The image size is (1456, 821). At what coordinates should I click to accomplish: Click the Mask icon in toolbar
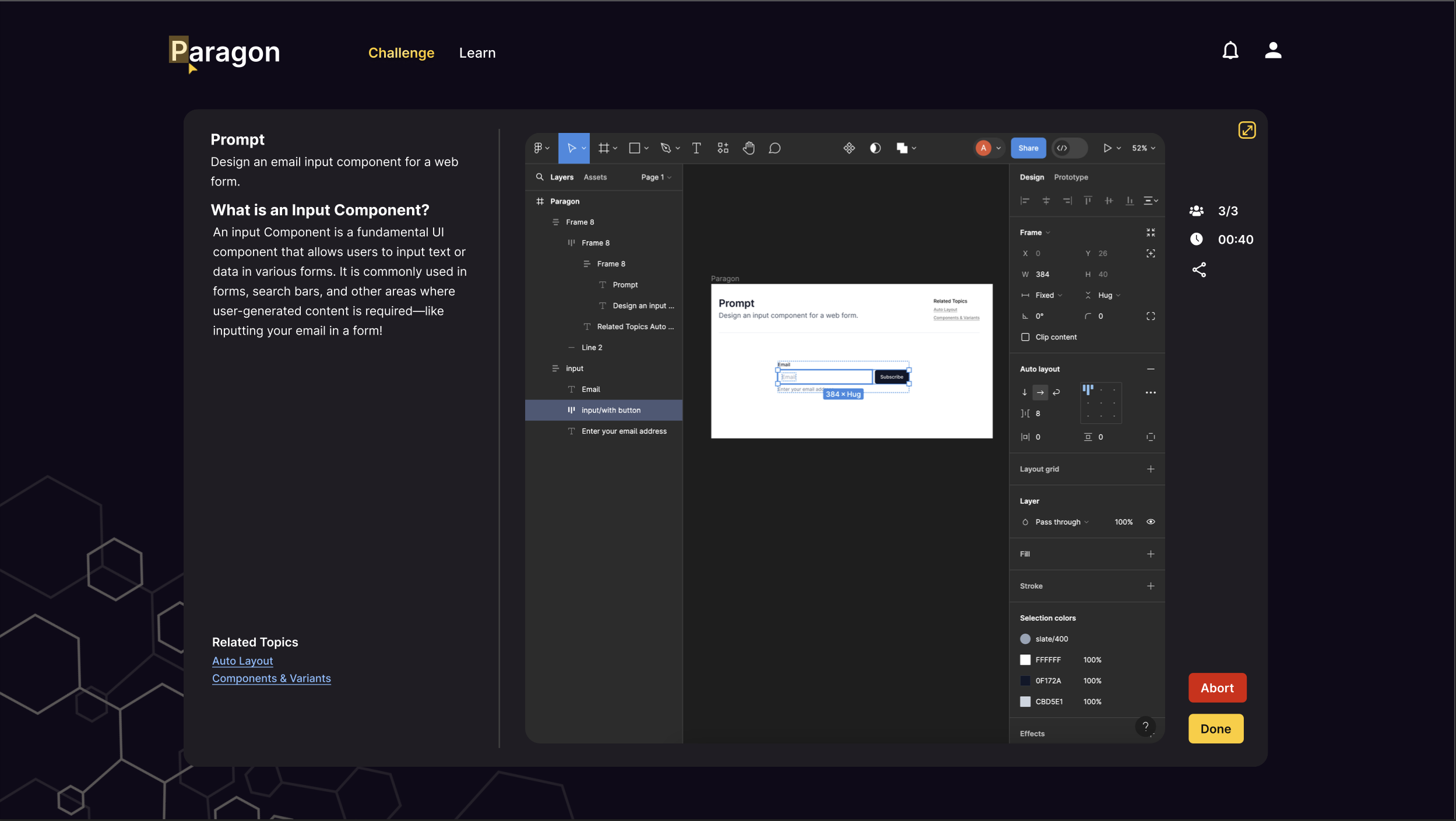[875, 148]
